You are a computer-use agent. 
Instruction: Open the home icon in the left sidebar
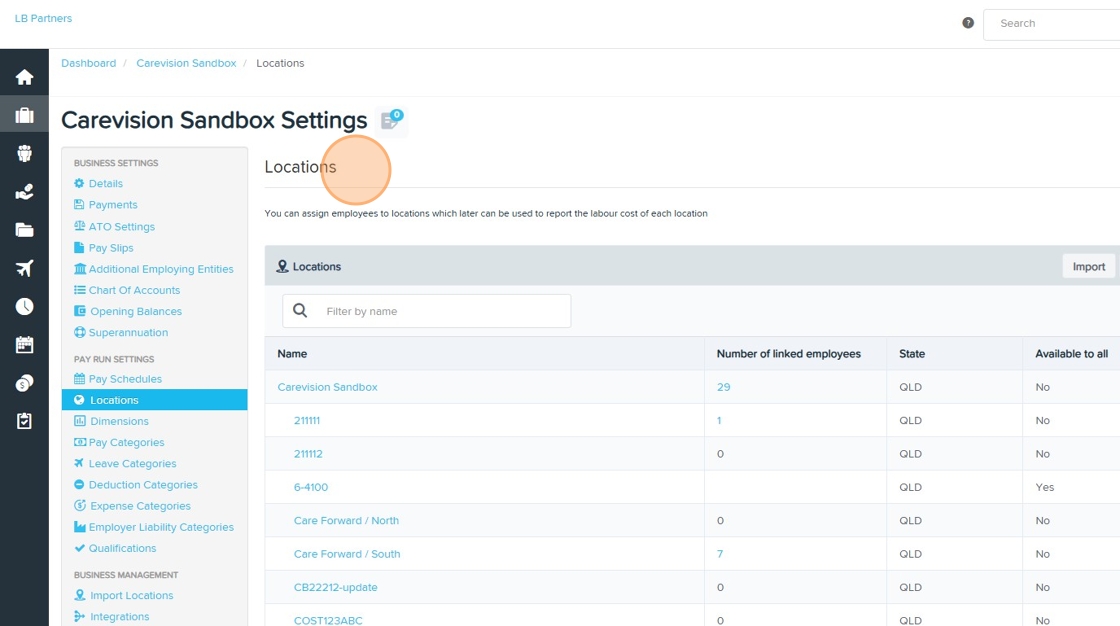pyautogui.click(x=24, y=77)
